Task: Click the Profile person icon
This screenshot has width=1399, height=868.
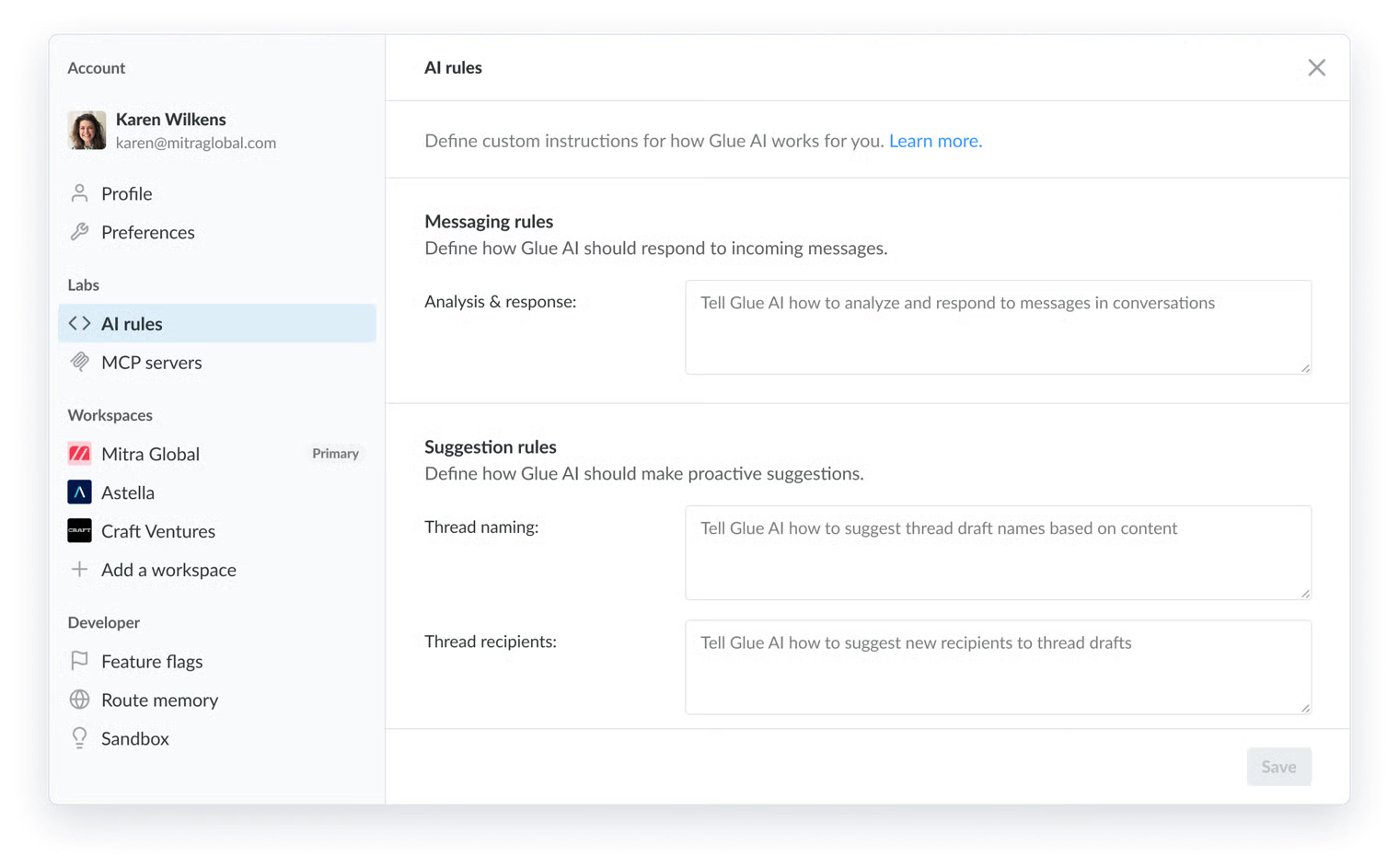Action: (x=80, y=193)
